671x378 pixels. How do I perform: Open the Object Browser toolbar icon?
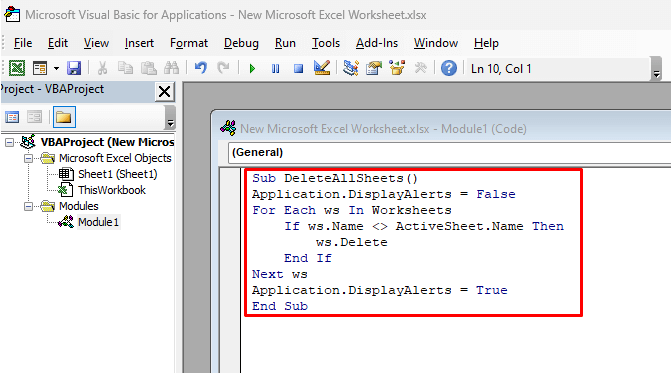point(397,68)
